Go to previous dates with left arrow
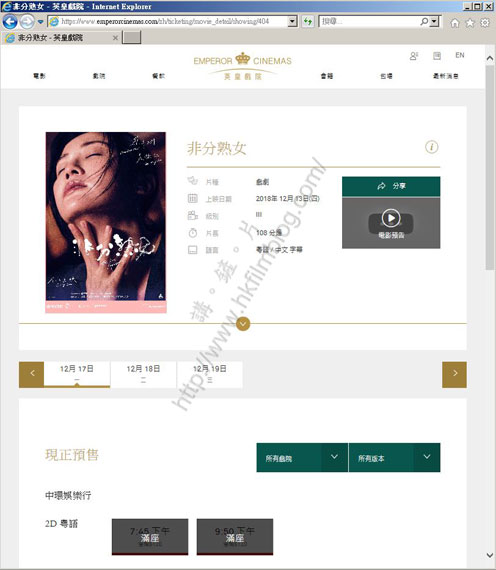This screenshot has width=496, height=570. click(x=32, y=374)
